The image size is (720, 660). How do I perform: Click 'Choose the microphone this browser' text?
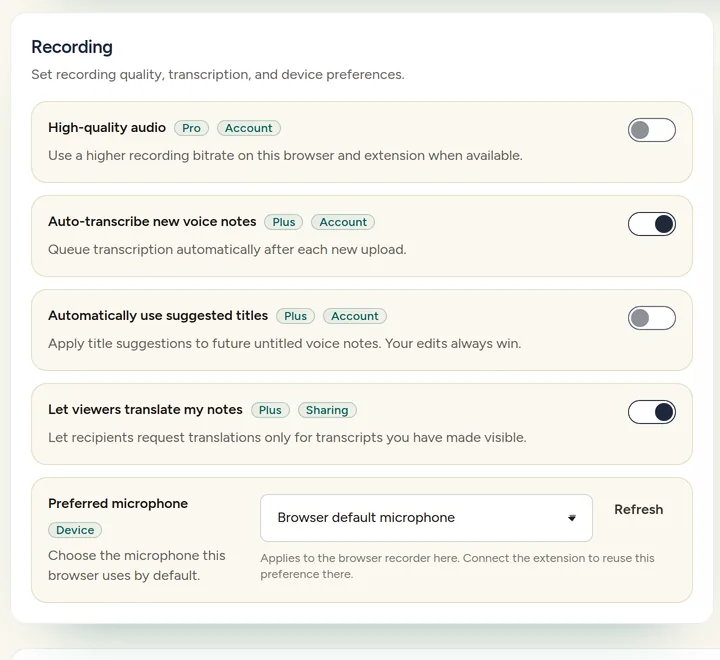[137, 565]
